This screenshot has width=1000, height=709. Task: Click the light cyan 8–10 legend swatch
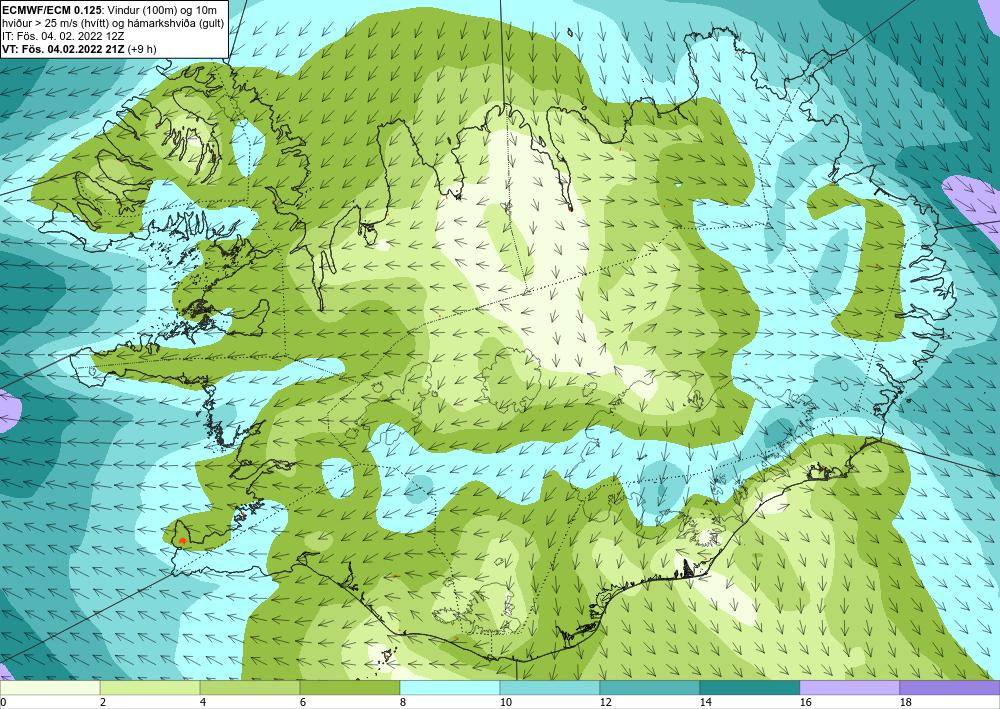coord(450,688)
